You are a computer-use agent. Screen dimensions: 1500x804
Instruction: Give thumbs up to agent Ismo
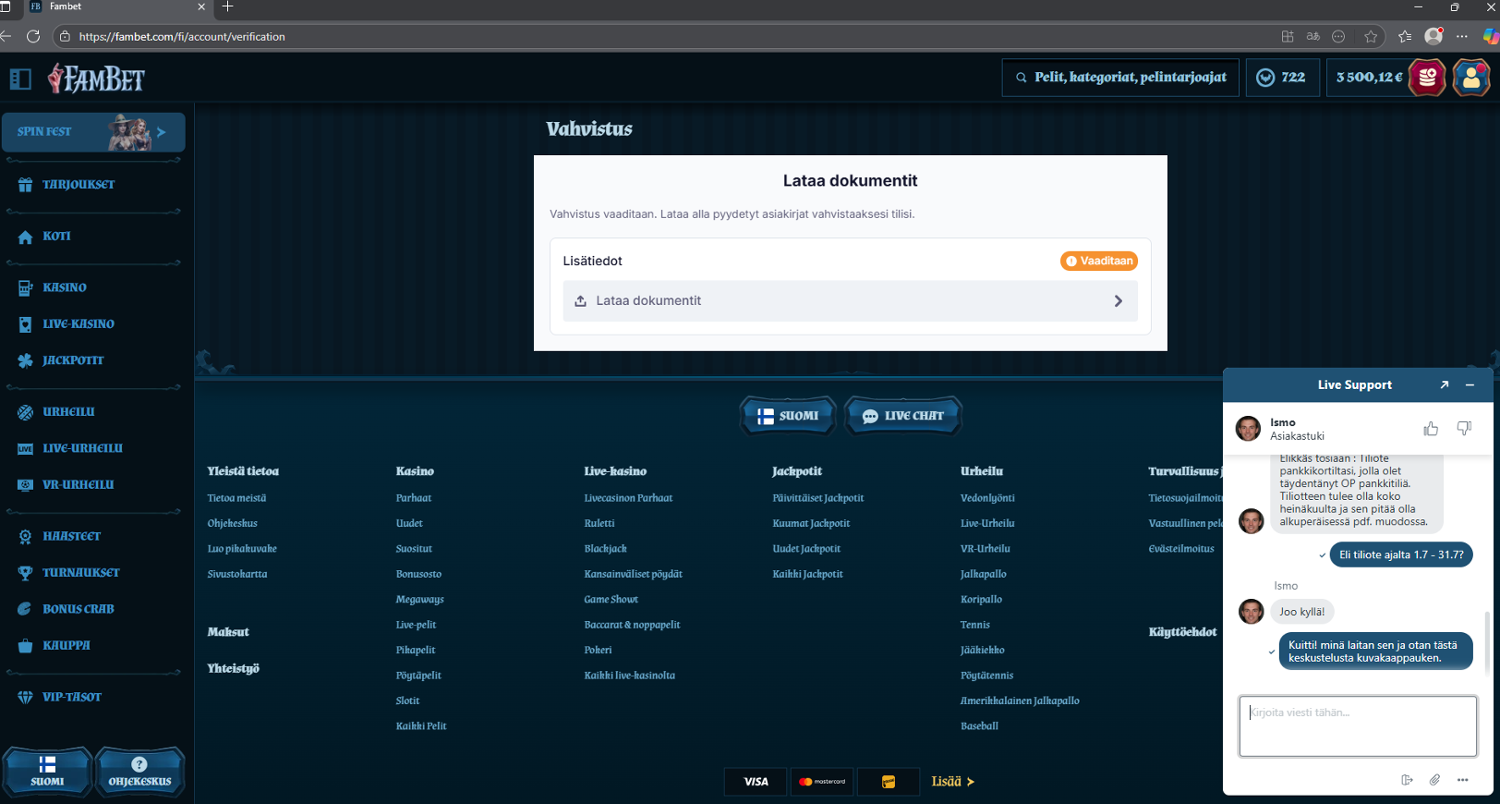[x=1431, y=429]
